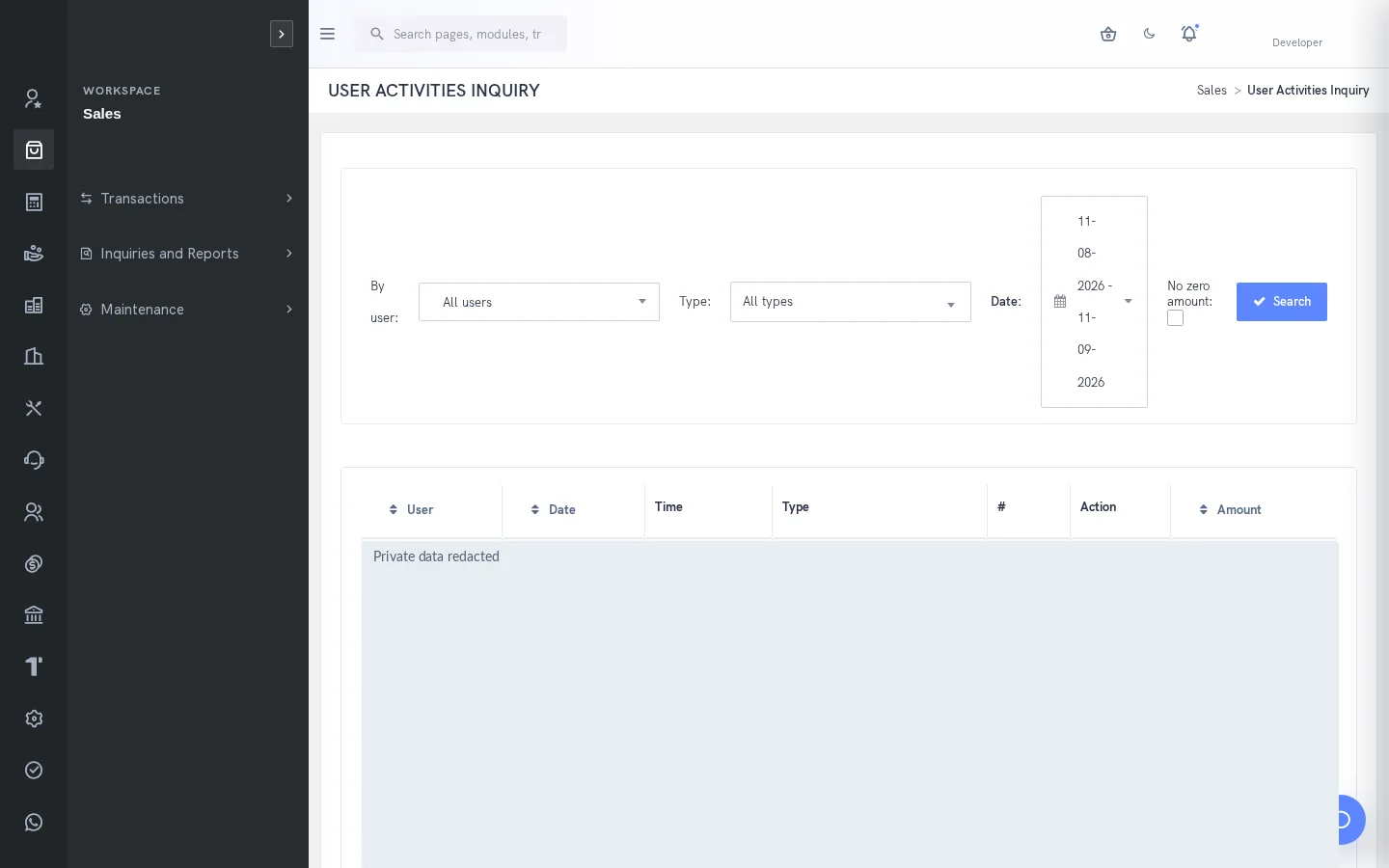Viewport: 1389px width, 868px height.
Task: Open the dollar coin sidebar icon
Action: click(x=34, y=564)
